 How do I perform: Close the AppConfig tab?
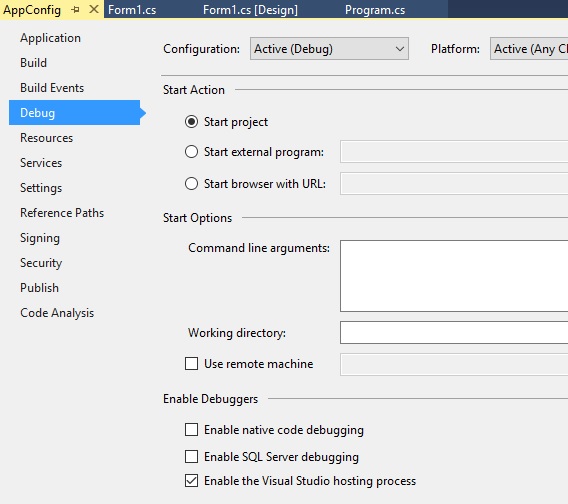(x=94, y=9)
